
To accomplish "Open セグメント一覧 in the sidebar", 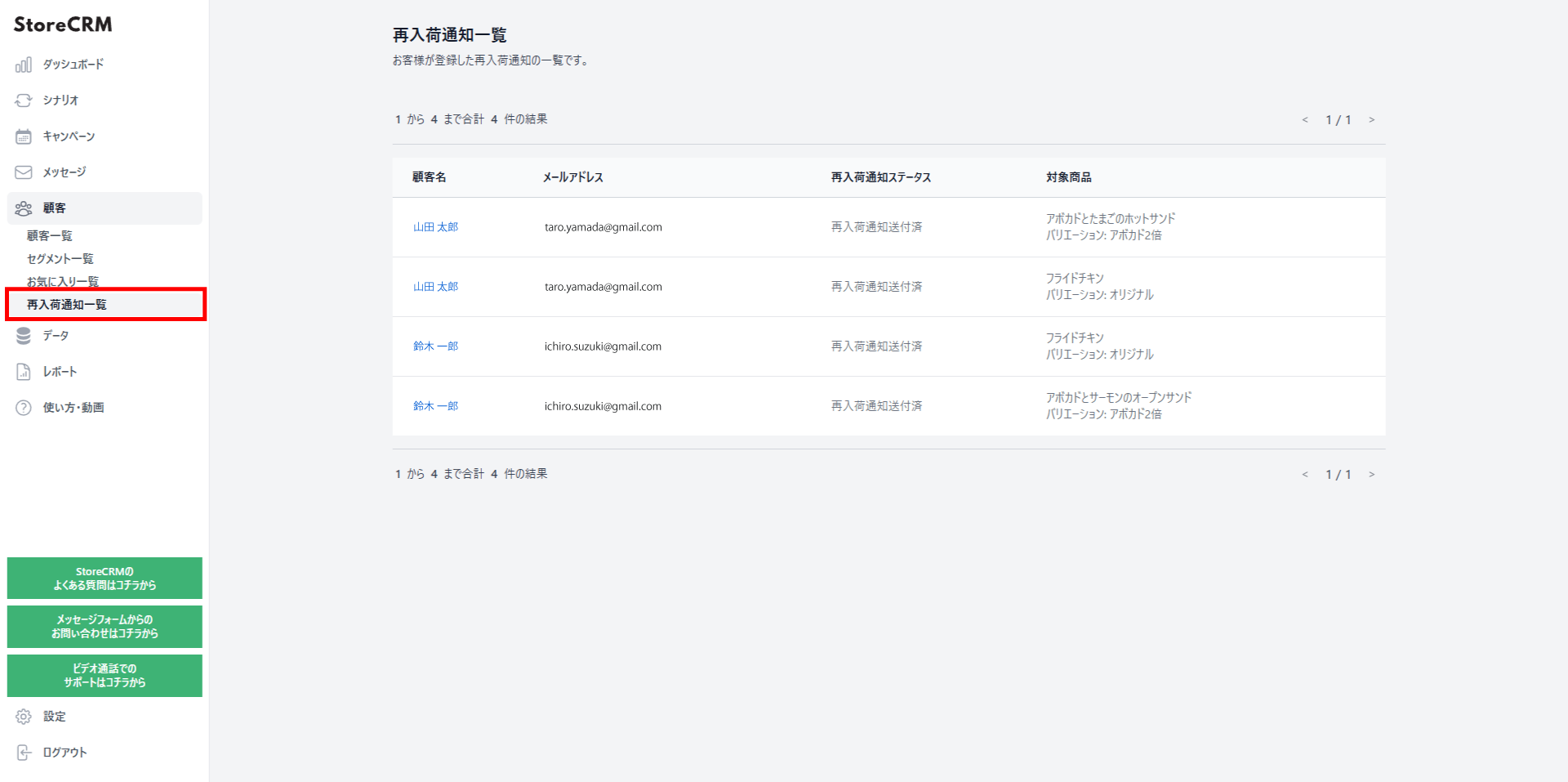I will coord(60,259).
